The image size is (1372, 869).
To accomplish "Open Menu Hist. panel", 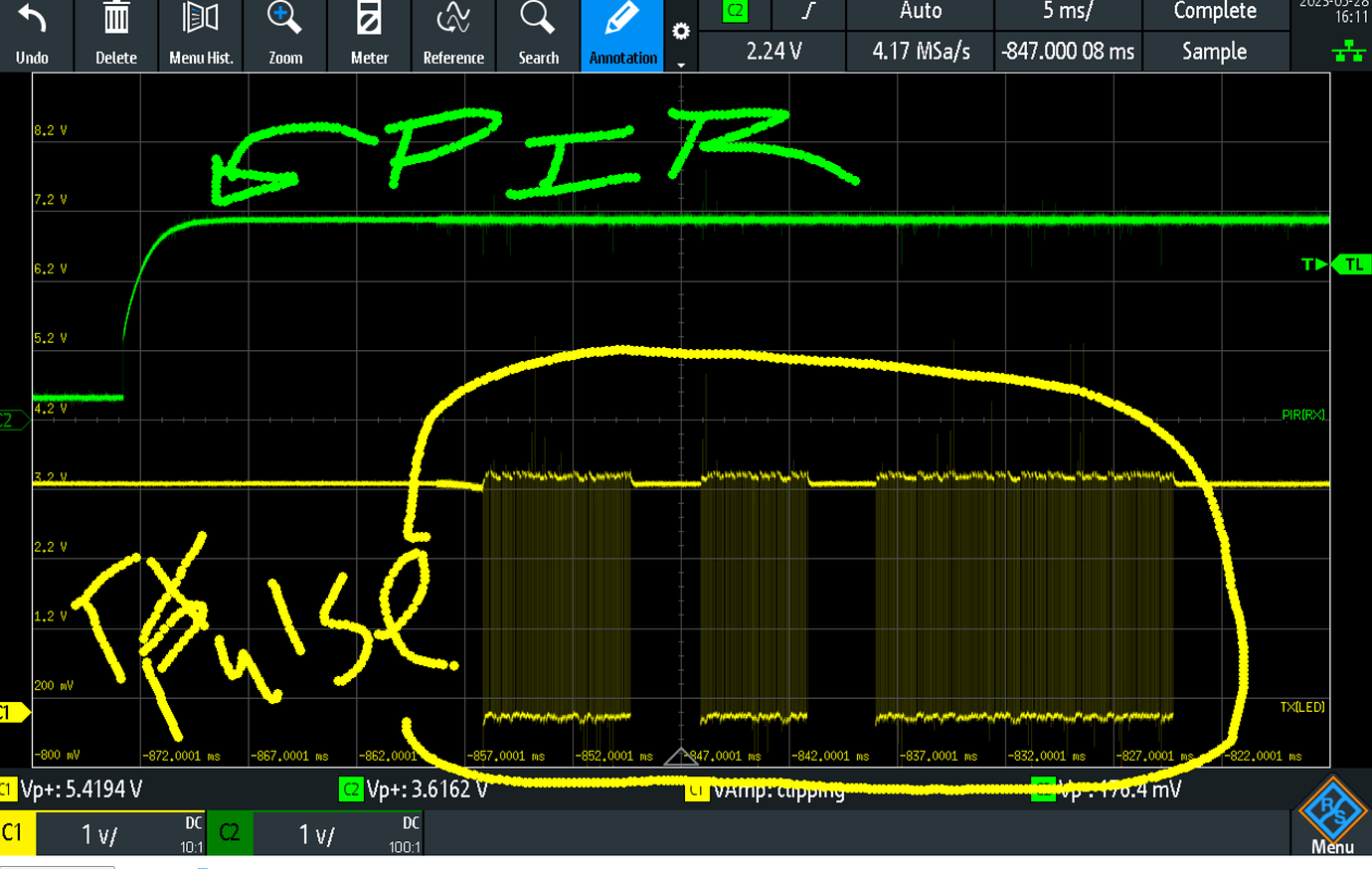I will [x=200, y=35].
